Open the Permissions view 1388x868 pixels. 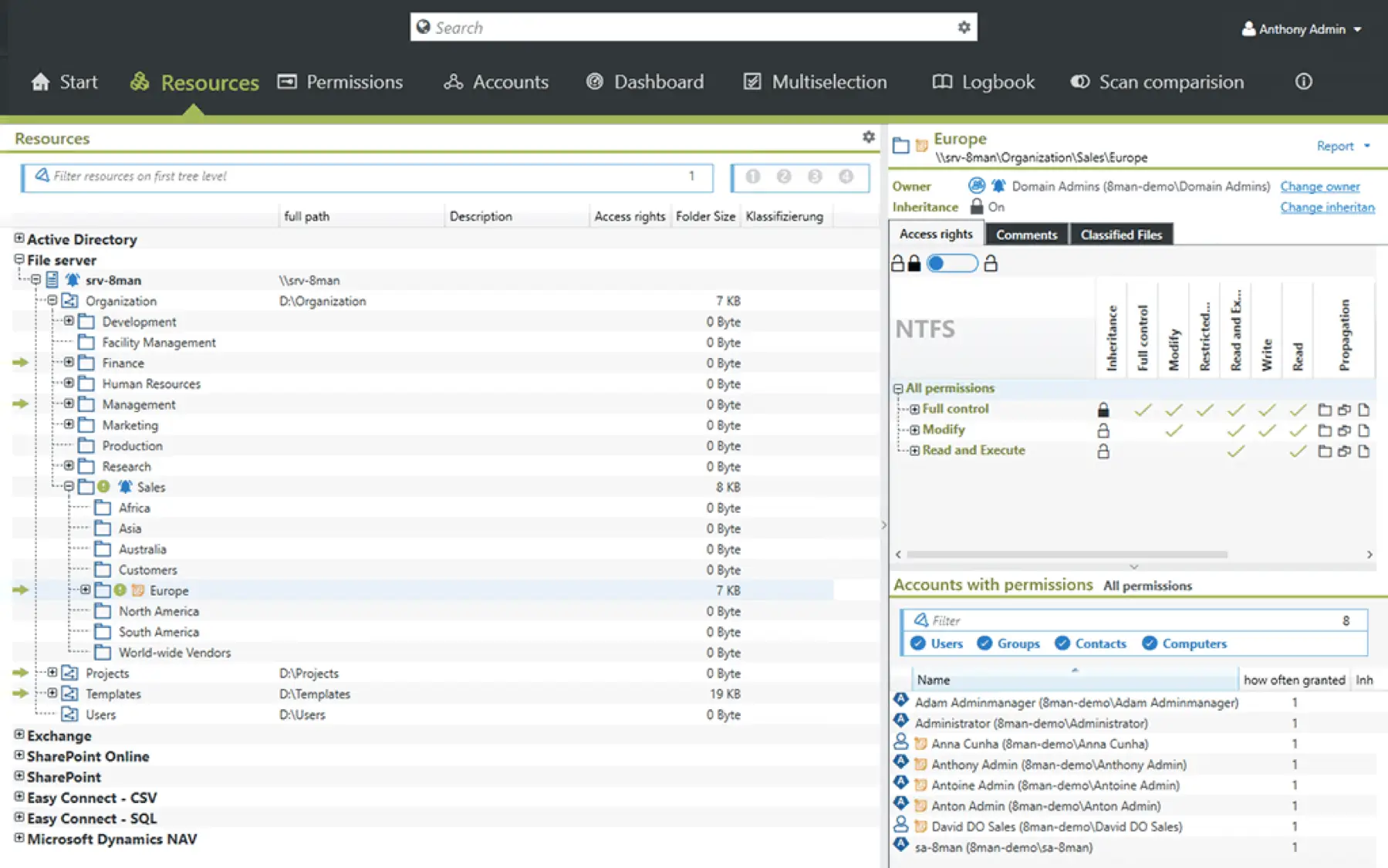tap(340, 82)
